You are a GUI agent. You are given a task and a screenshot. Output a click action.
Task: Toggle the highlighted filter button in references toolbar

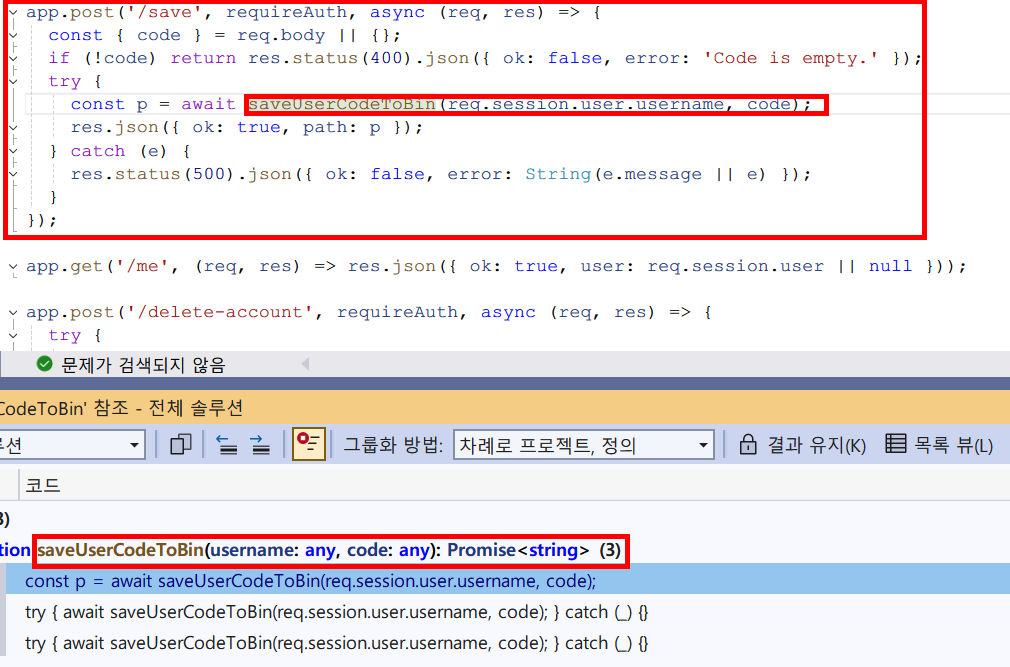[309, 444]
